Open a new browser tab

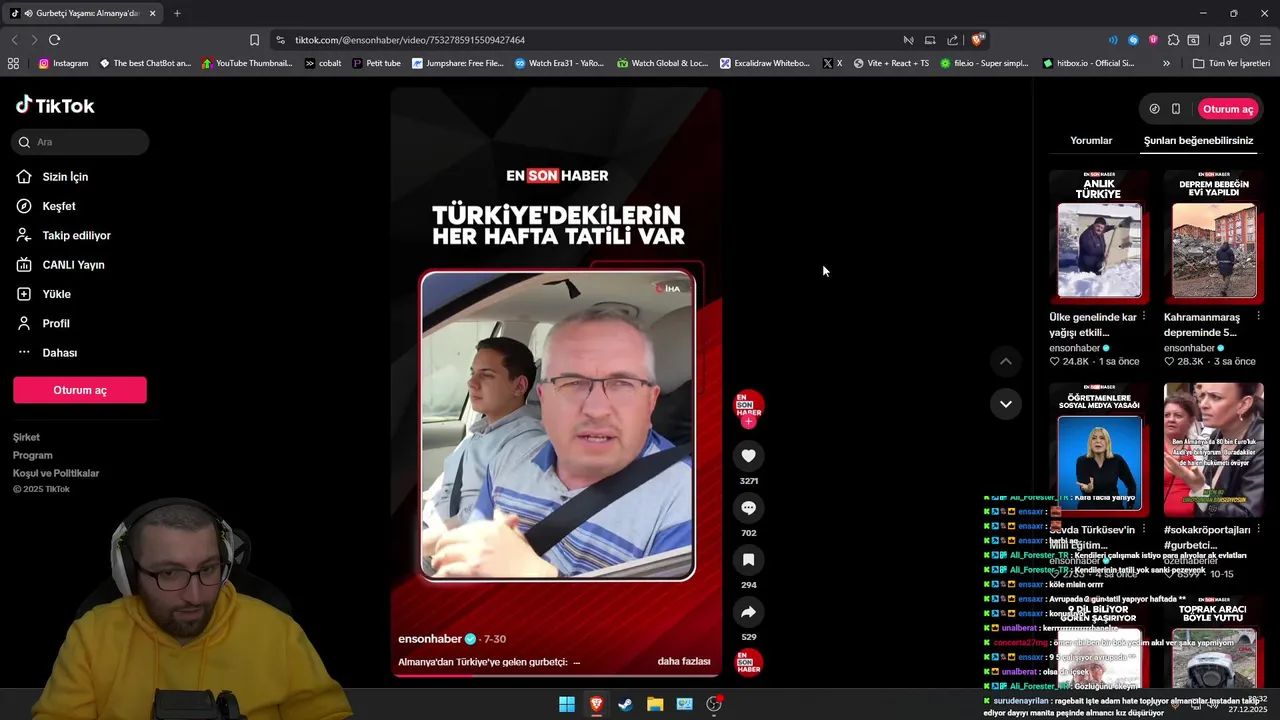pyautogui.click(x=177, y=13)
